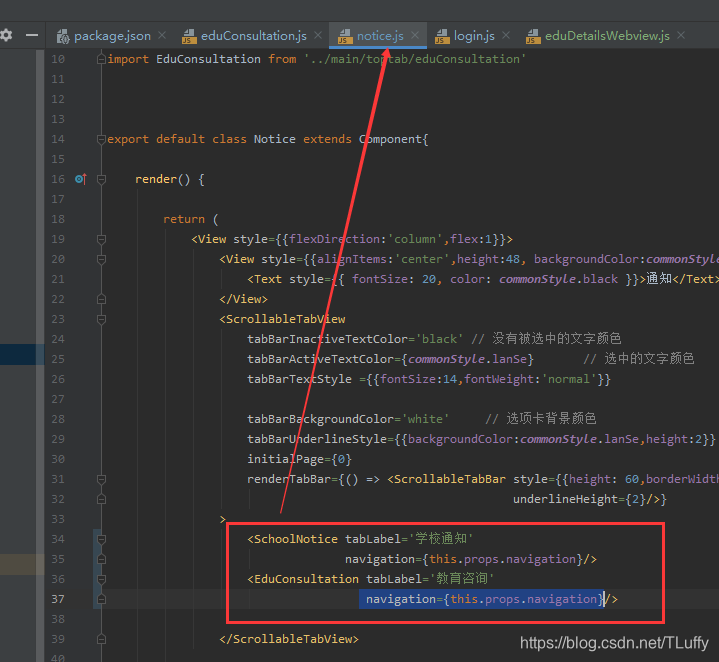Click tabBarBackgroundColor attribute on line 28
This screenshot has width=719, height=662.
click(321, 419)
